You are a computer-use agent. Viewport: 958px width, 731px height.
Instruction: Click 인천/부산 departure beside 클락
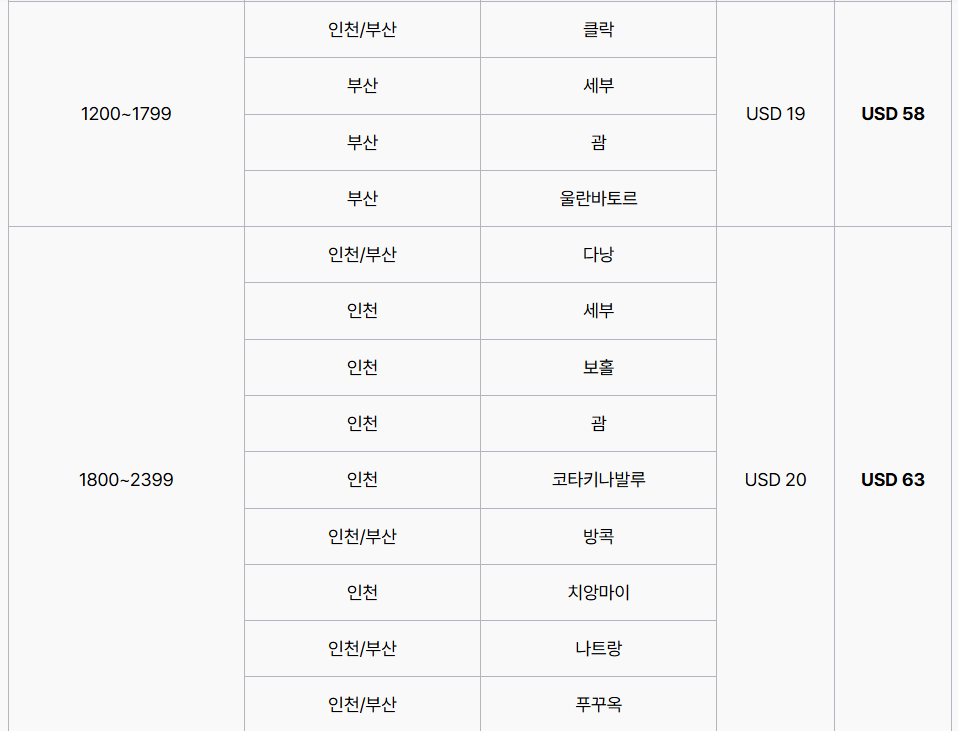(362, 30)
